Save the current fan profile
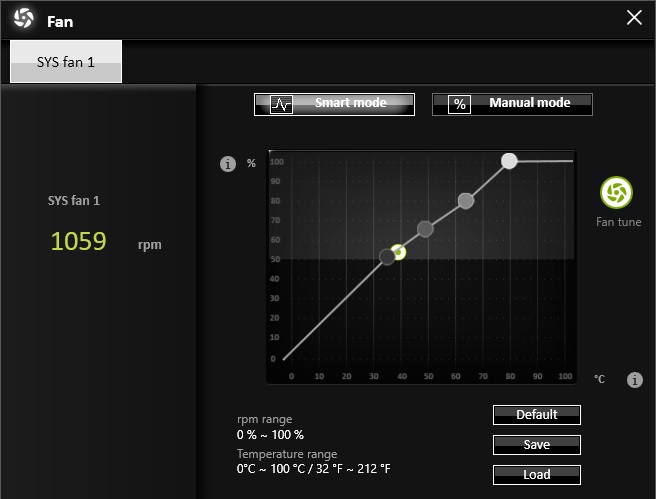Viewport: 657px width, 499px height. (x=536, y=444)
